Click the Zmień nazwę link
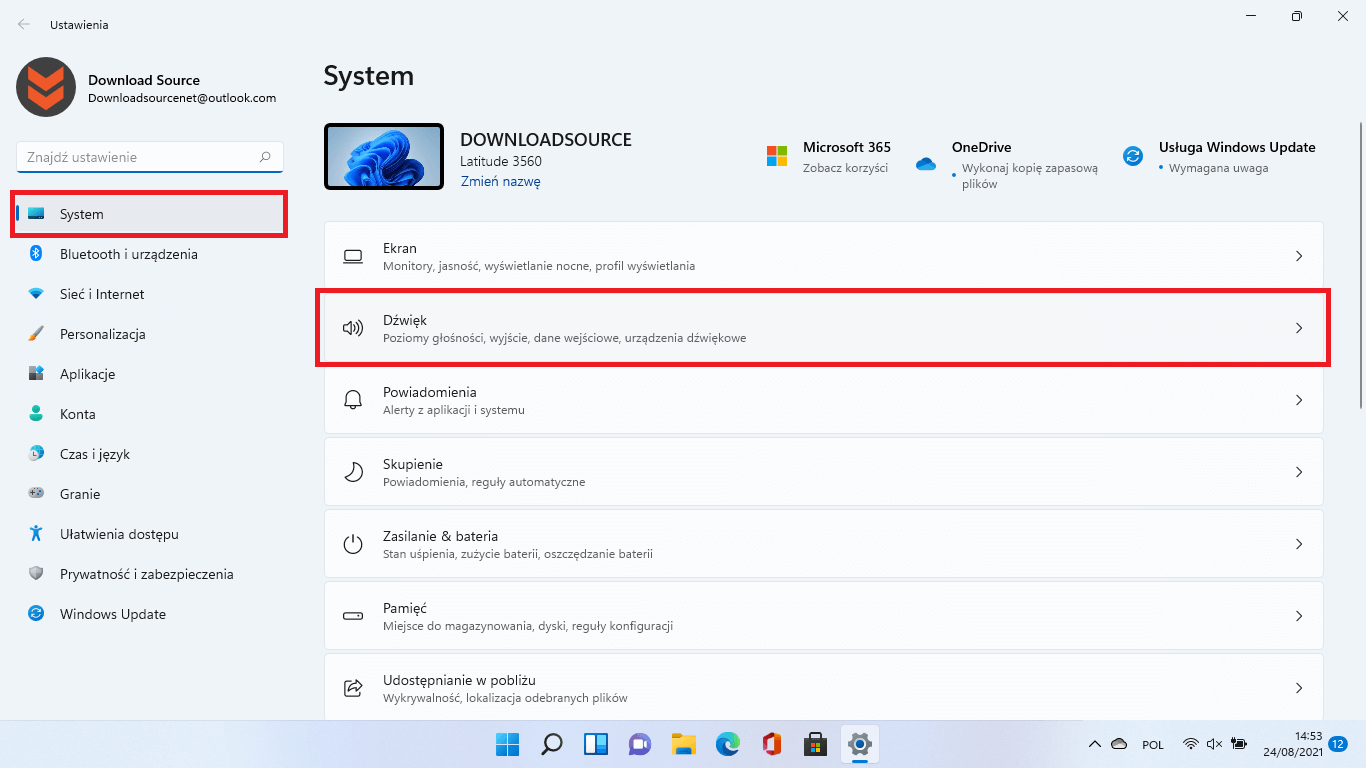The image size is (1366, 768). [500, 182]
